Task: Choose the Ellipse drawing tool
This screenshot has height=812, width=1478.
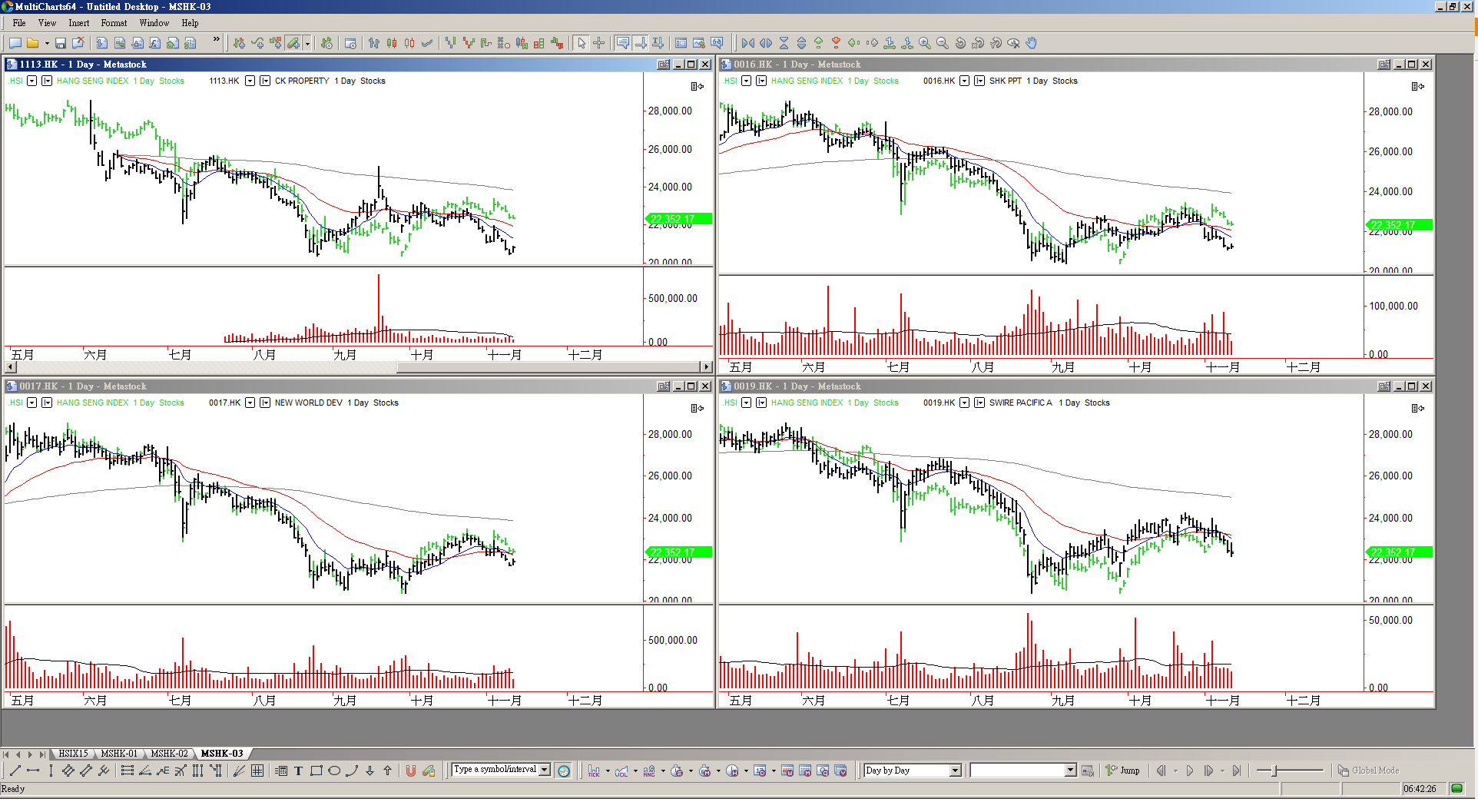Action: point(334,771)
